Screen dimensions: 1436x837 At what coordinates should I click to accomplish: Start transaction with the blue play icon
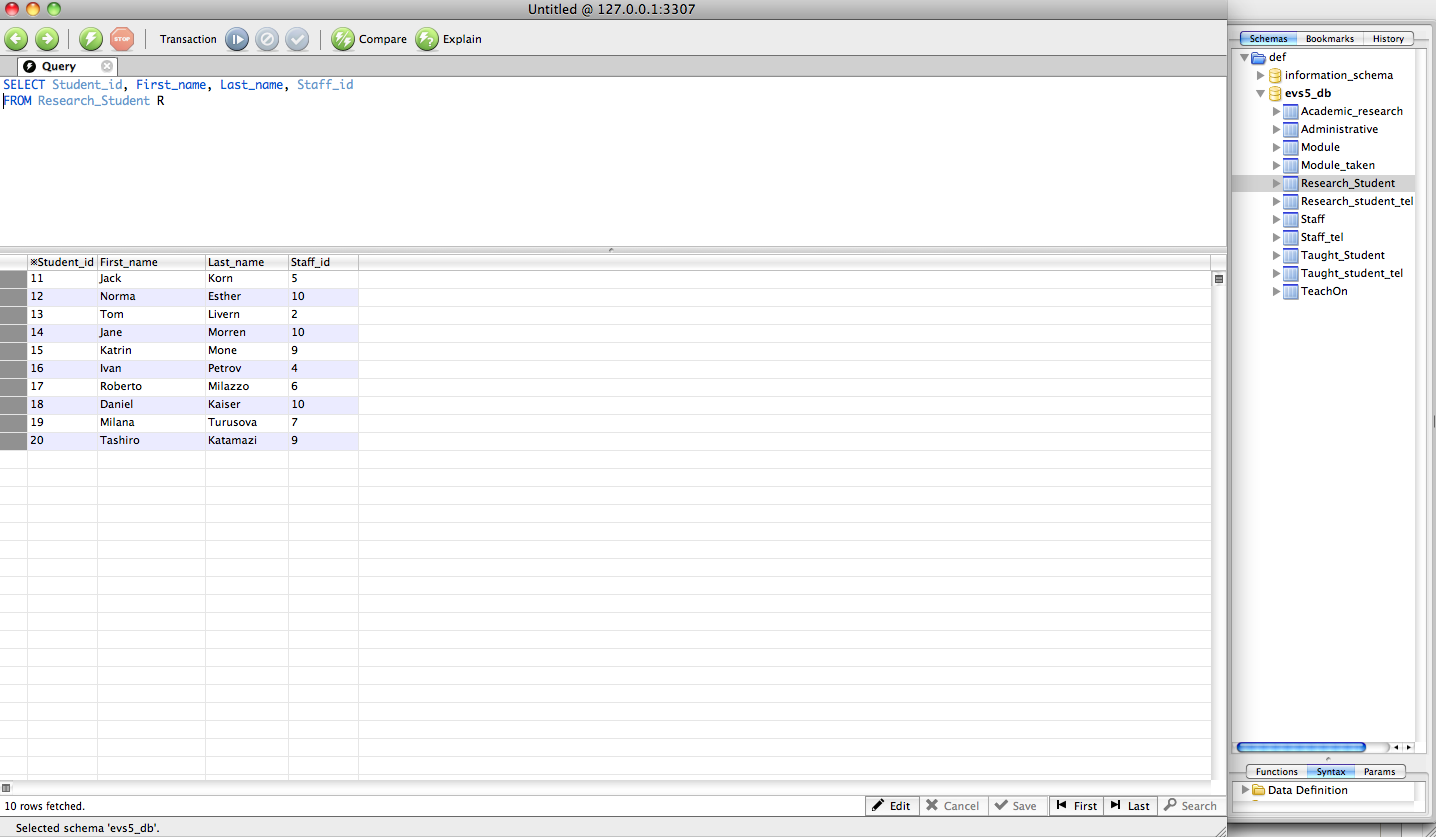coord(237,39)
